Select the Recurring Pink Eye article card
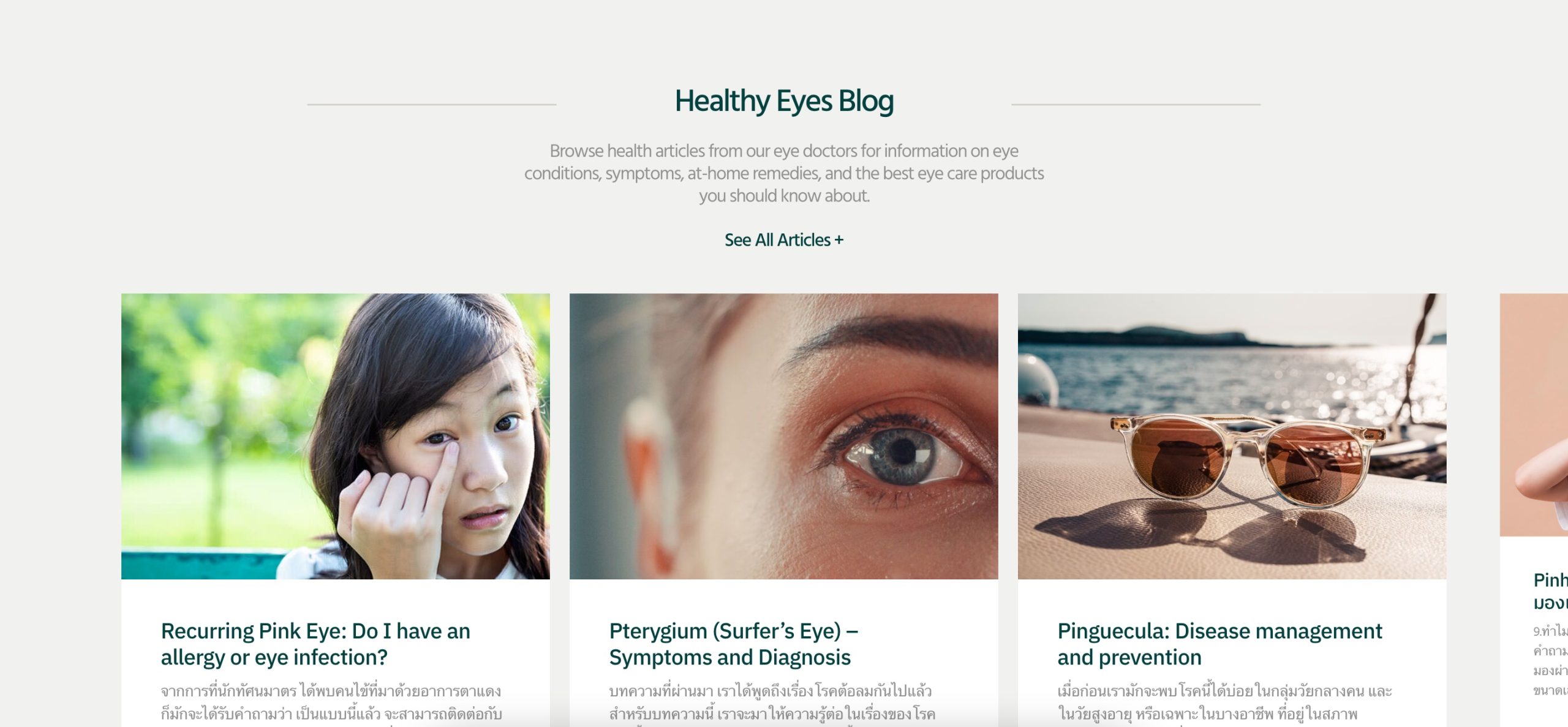Screen dimensions: 1568x727 coord(336,510)
